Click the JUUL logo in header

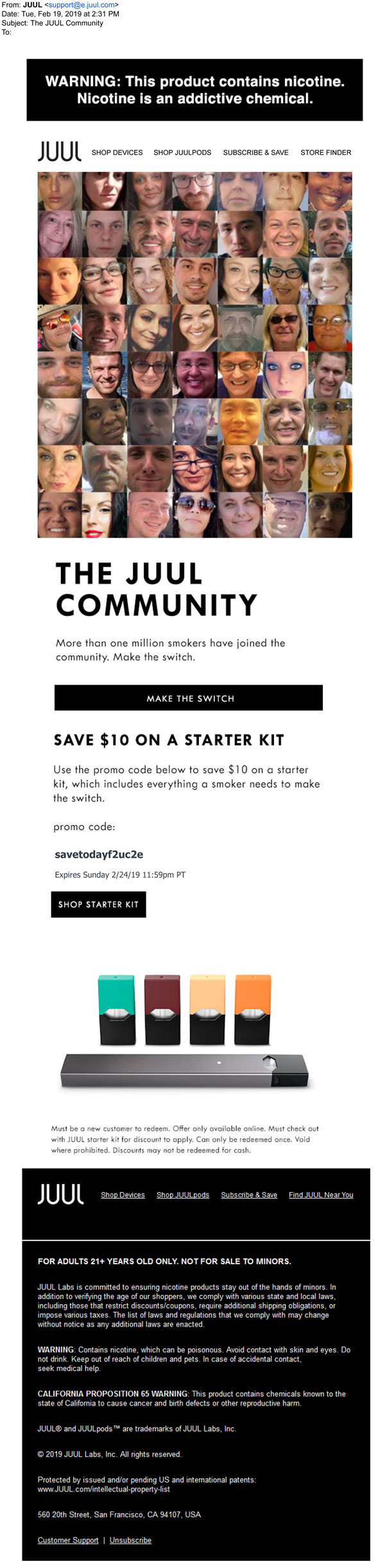[x=60, y=152]
